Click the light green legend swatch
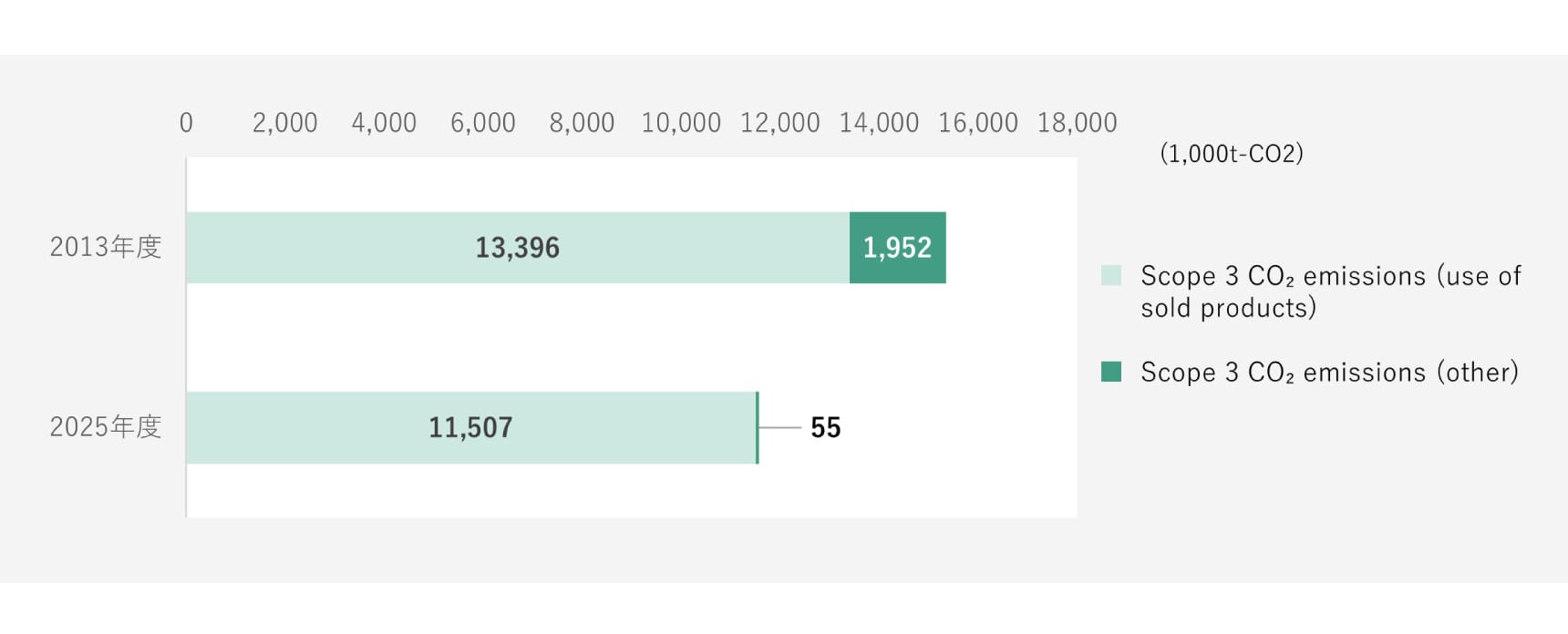This screenshot has width=1568, height=634. coord(1111,276)
